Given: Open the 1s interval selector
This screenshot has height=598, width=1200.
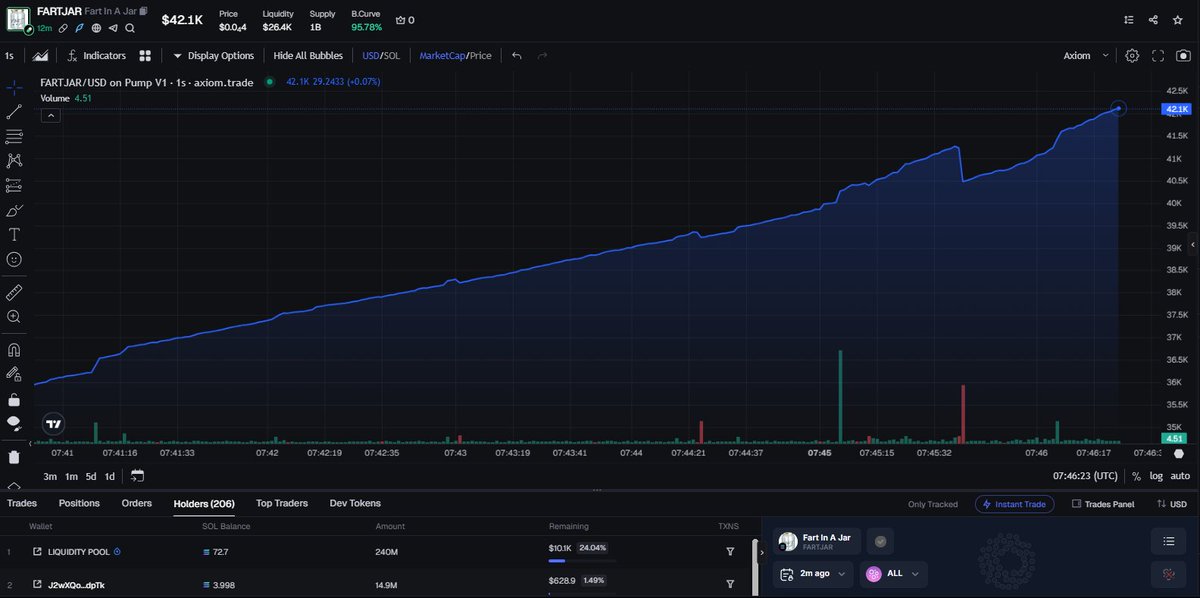Looking at the screenshot, I should [10, 56].
